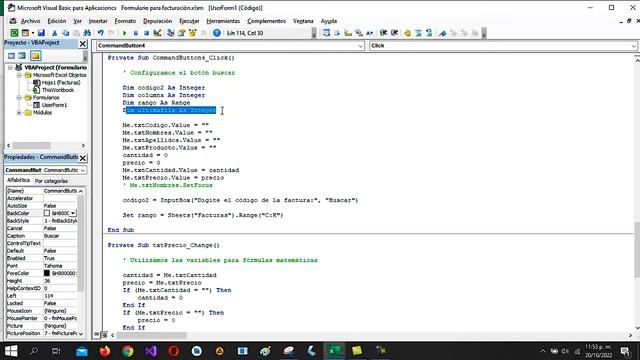Click the Copy icon in the toolbar
The height and width of the screenshot is (360, 640).
[x=65, y=33]
